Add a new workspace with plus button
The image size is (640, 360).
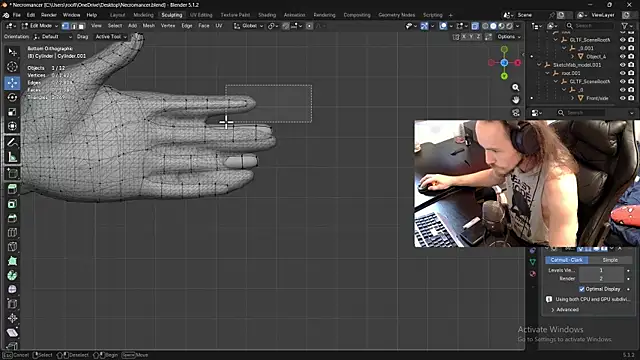point(451,15)
